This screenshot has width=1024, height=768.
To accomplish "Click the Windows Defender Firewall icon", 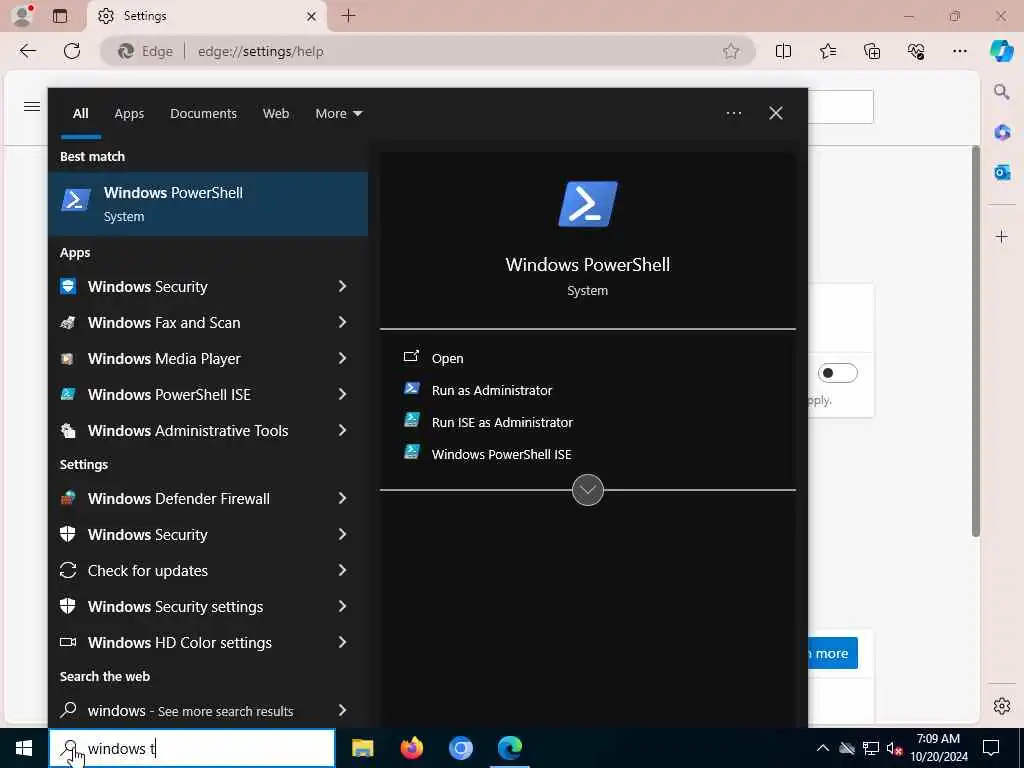I will click(68, 498).
